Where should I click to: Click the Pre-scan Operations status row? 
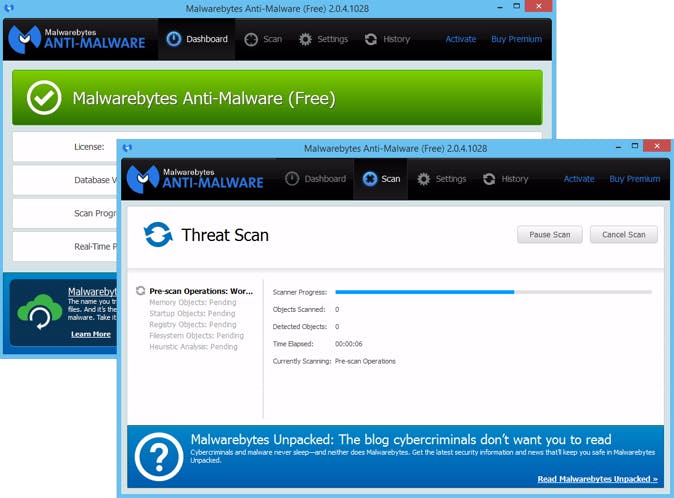tap(201, 291)
